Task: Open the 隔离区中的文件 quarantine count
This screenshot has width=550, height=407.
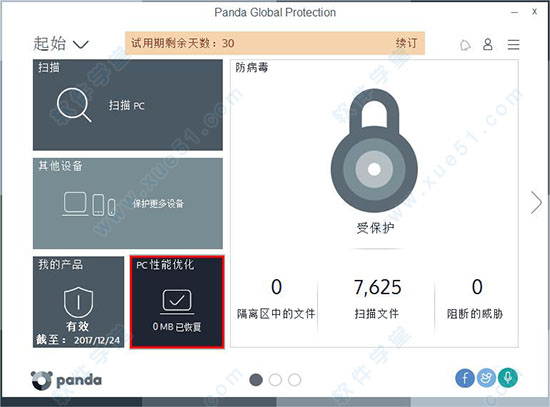Action: (x=276, y=299)
